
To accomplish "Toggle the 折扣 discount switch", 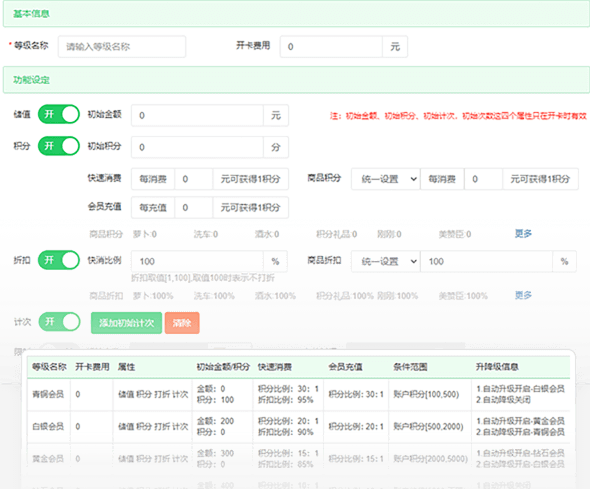I will [x=59, y=260].
